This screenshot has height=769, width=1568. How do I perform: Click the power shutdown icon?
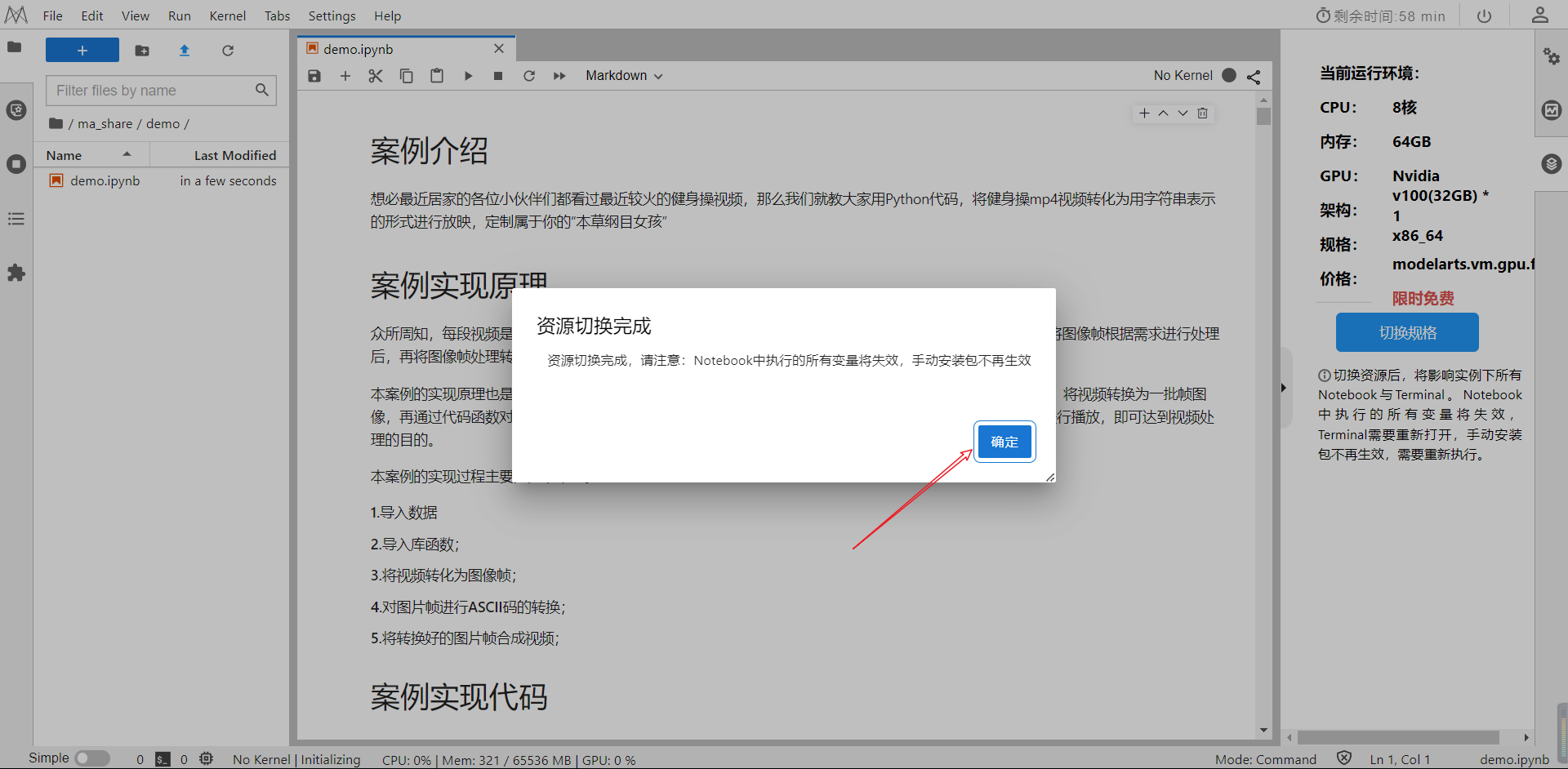tap(1485, 16)
